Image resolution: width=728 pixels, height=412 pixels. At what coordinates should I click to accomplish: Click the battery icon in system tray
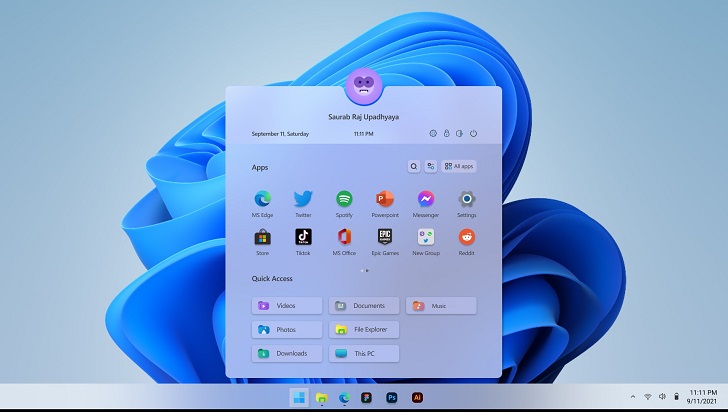pyautogui.click(x=676, y=397)
